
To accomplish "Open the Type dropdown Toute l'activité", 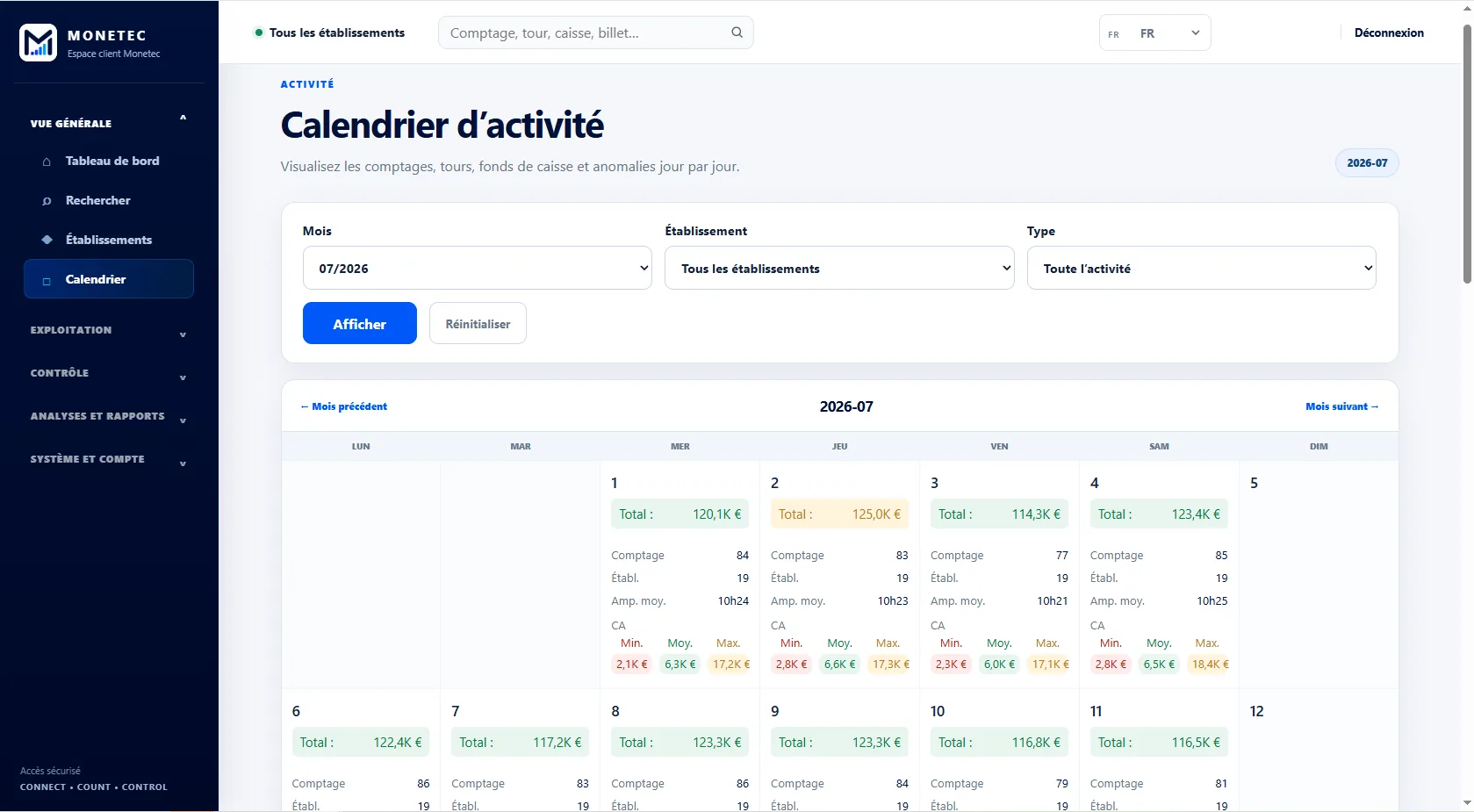I will click(x=1201, y=268).
